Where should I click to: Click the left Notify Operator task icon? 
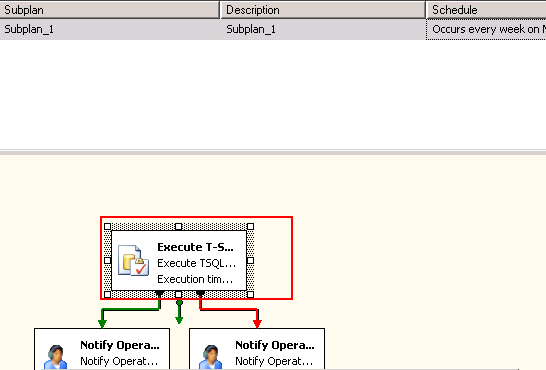tap(56, 357)
